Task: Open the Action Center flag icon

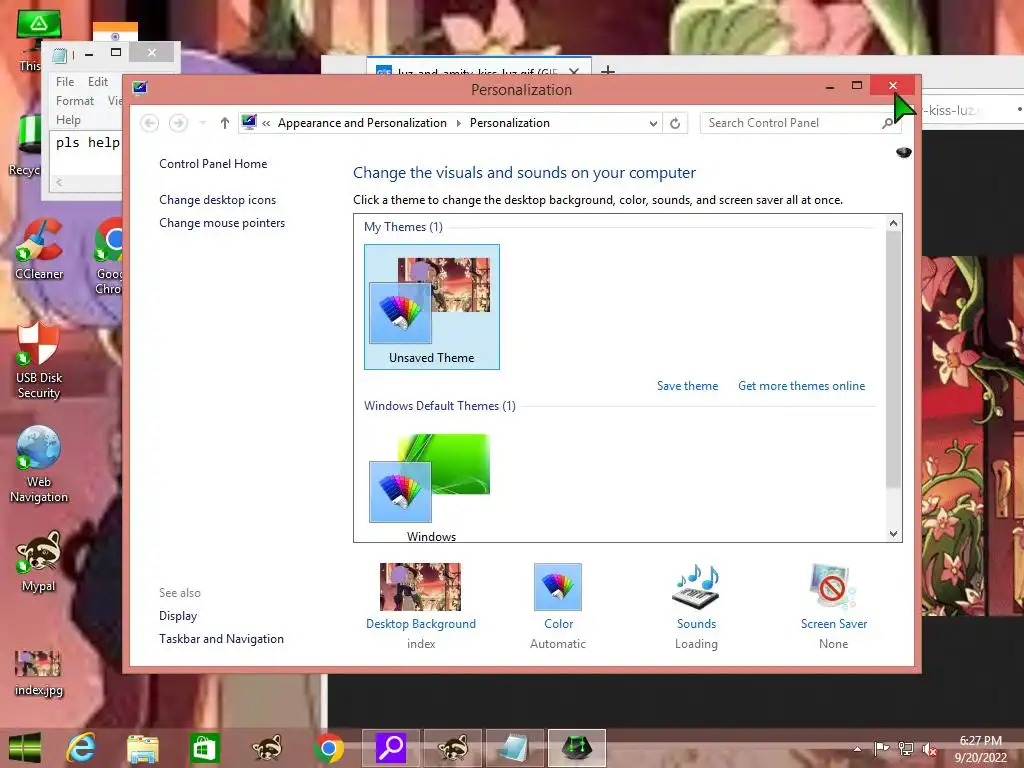Action: click(881, 748)
